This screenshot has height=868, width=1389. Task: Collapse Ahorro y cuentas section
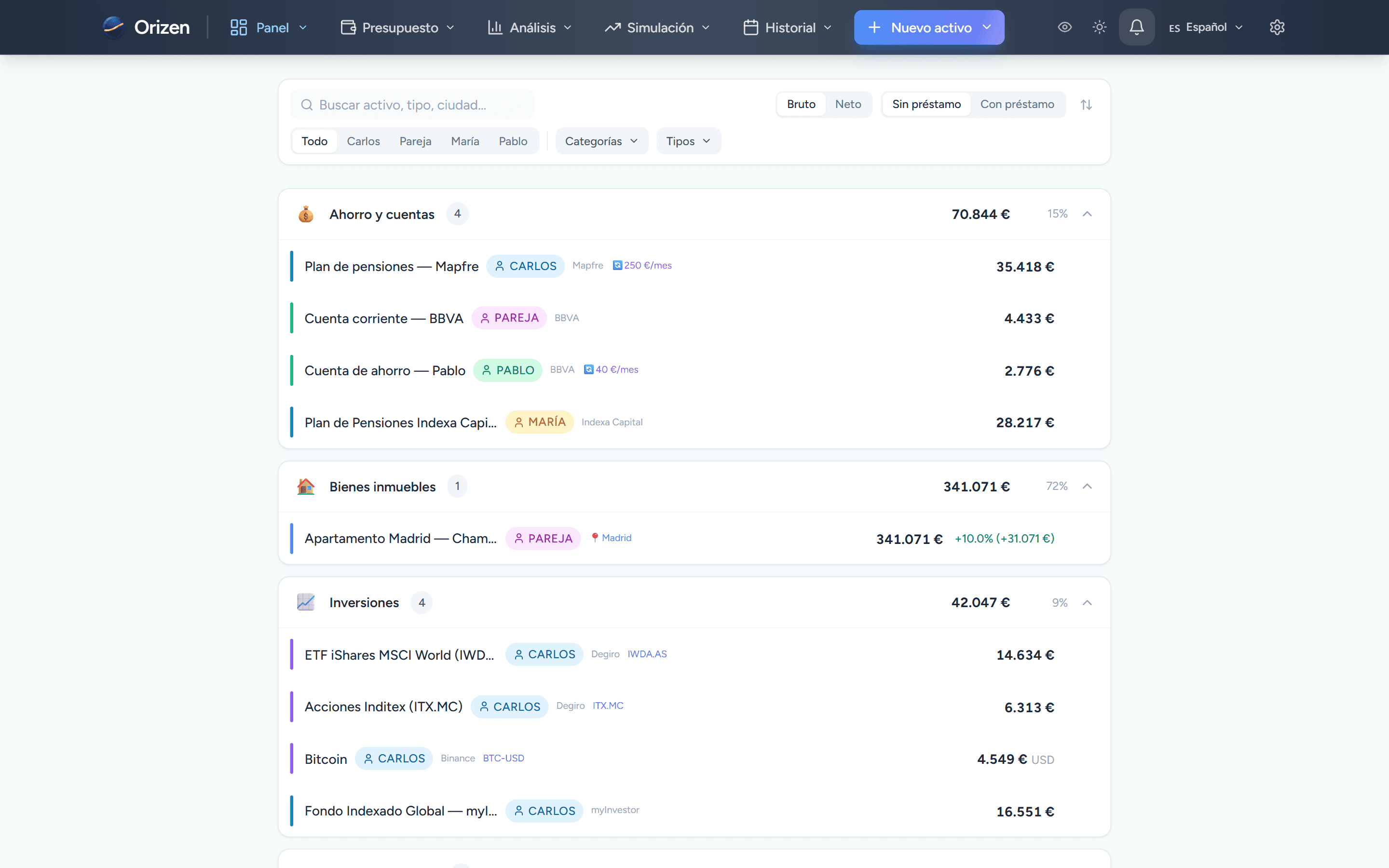point(1087,214)
